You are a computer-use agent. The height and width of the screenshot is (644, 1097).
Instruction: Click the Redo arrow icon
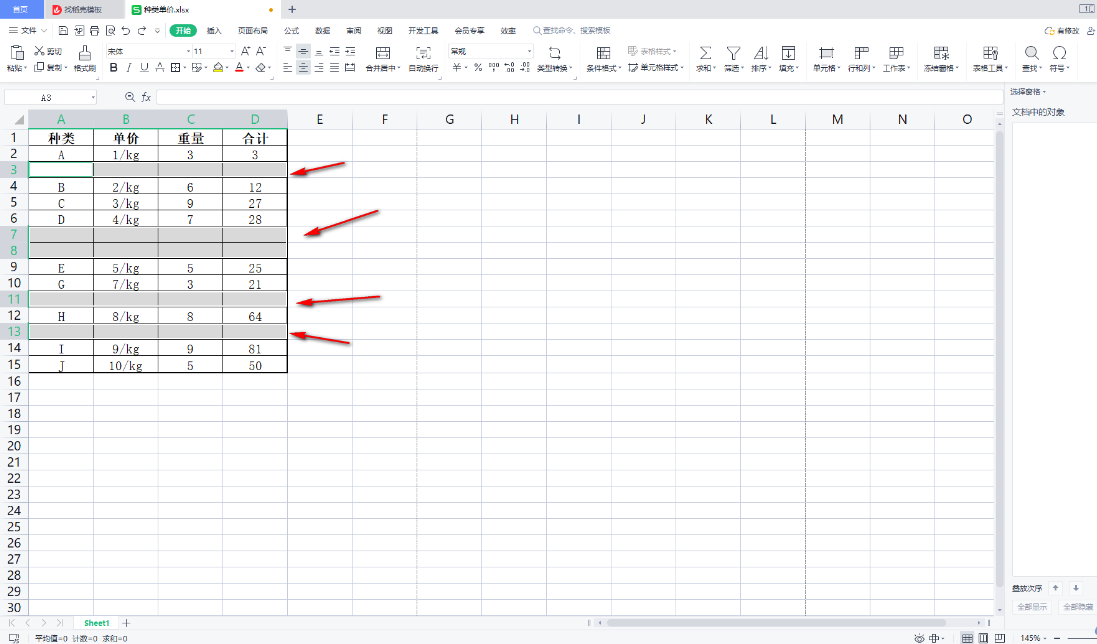click(x=142, y=31)
